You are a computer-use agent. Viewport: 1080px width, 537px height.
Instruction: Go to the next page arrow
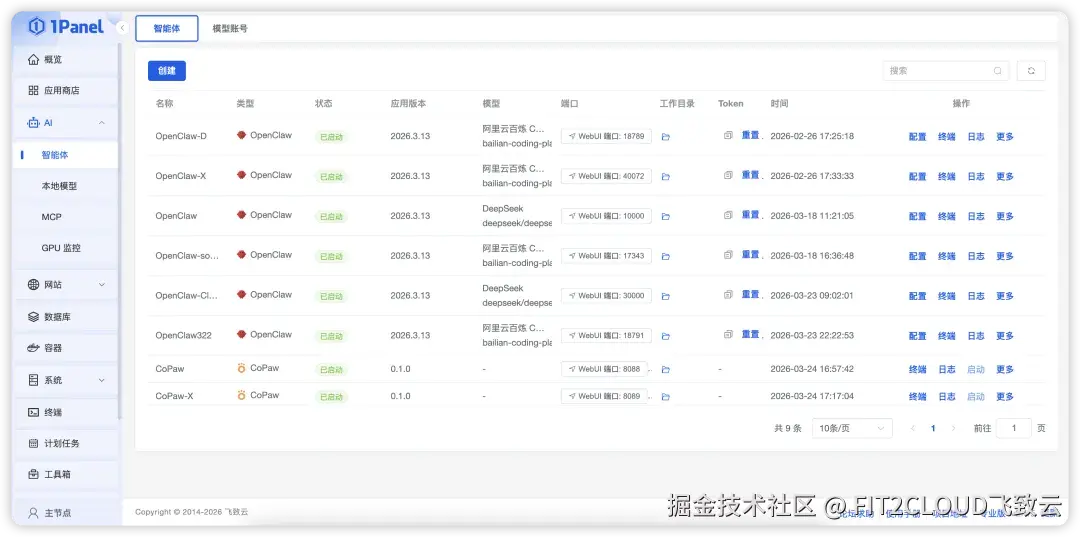click(x=953, y=428)
